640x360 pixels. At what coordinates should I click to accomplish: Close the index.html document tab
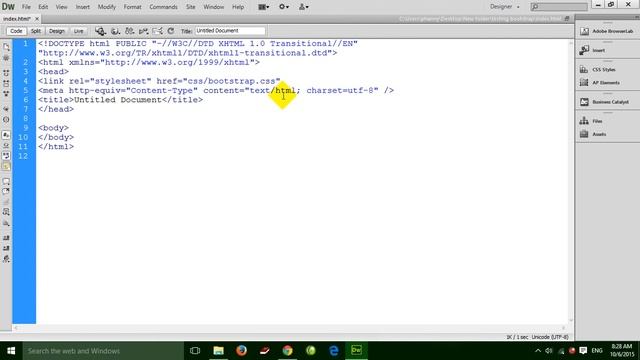[x=37, y=19]
